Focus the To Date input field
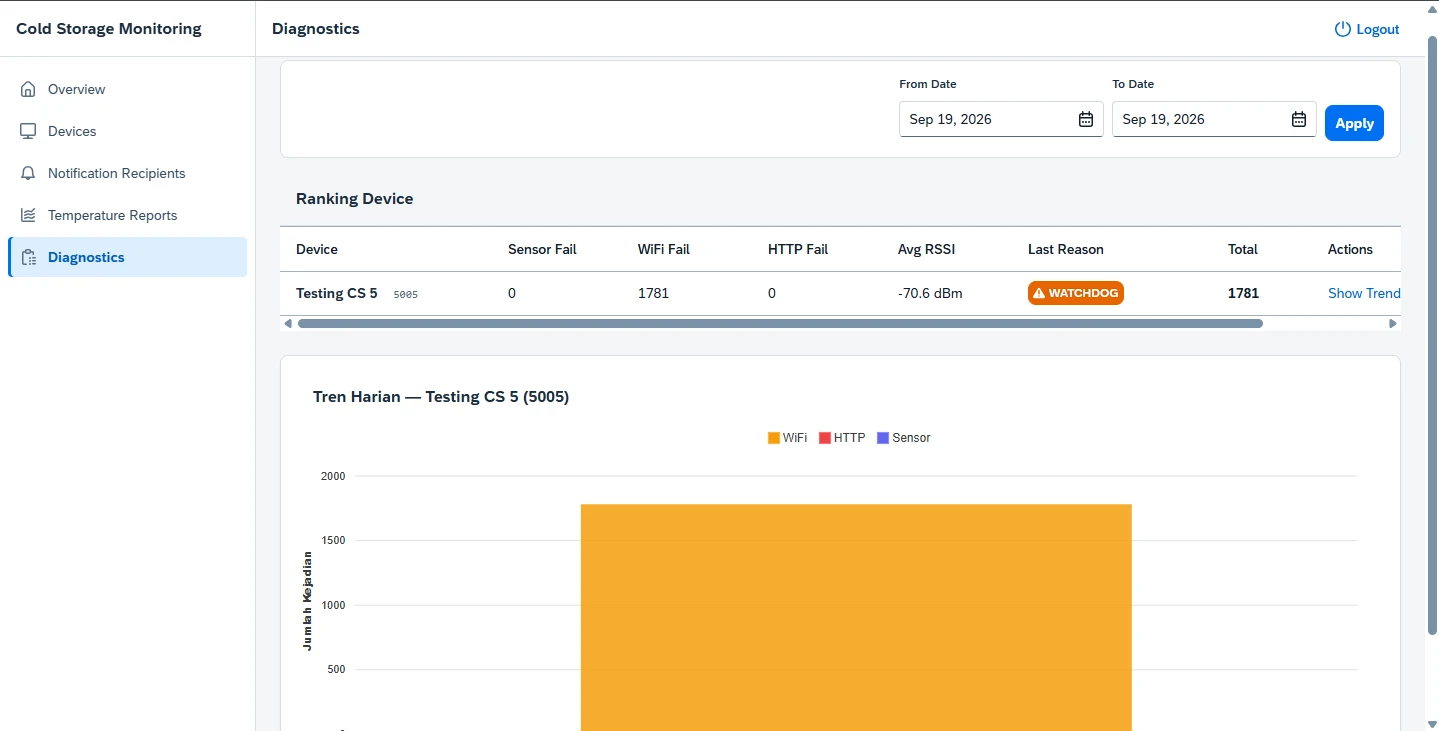The width and height of the screenshot is (1439, 731). pyautogui.click(x=1214, y=119)
